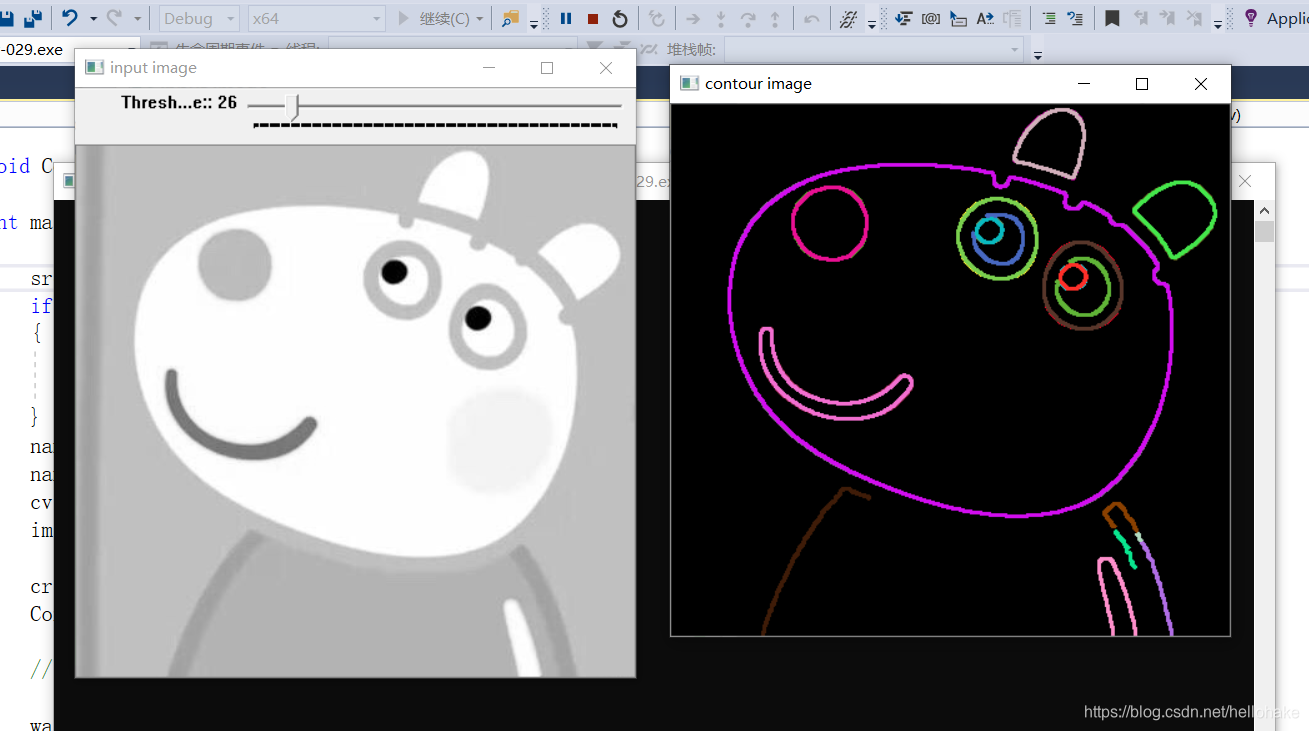The height and width of the screenshot is (731, 1309).
Task: Click the Step Into down-arrow icon
Action: click(720, 18)
